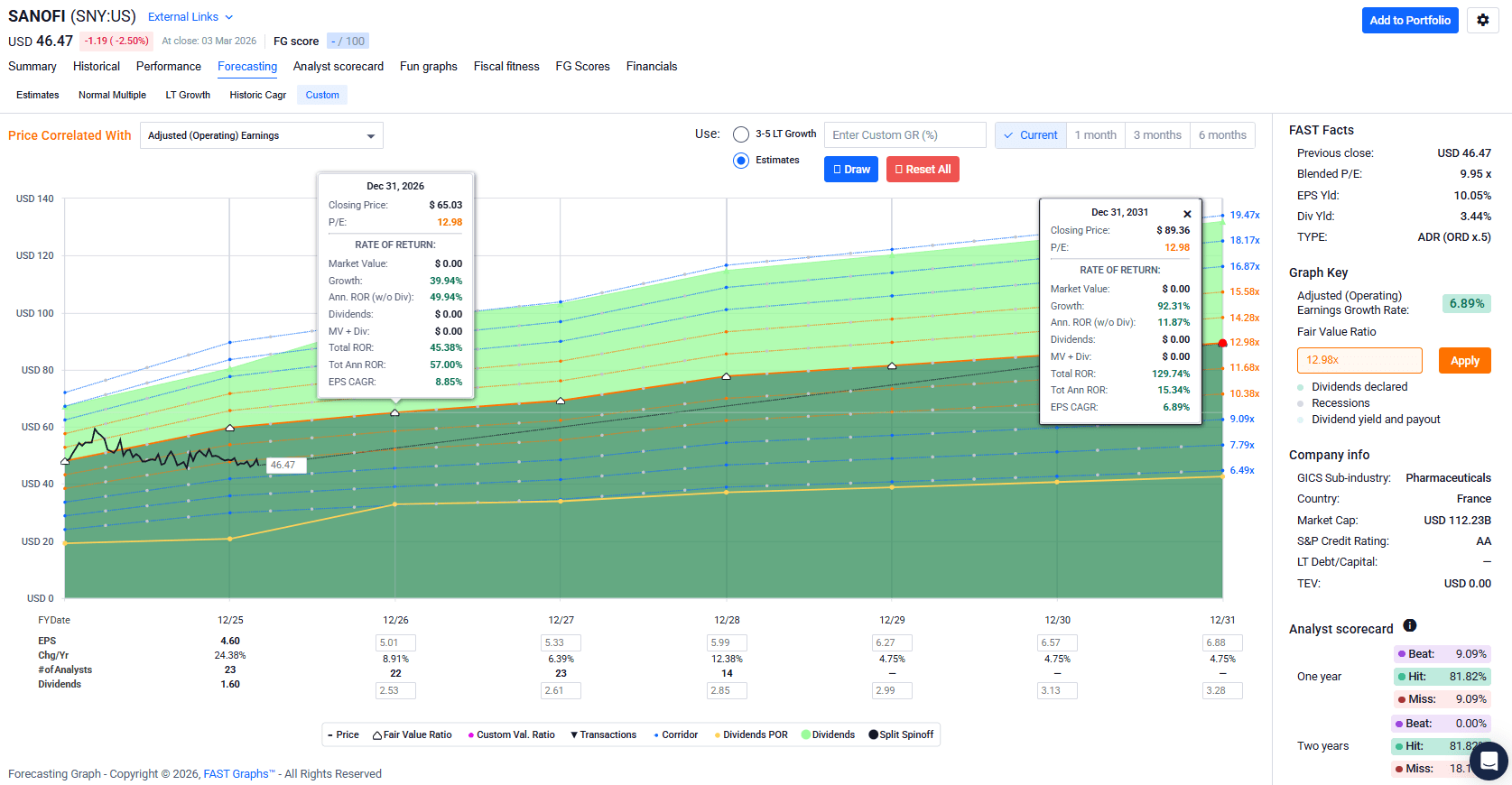Image resolution: width=1512 pixels, height=785 pixels.
Task: Click the Reset All button
Action: pyautogui.click(x=923, y=170)
